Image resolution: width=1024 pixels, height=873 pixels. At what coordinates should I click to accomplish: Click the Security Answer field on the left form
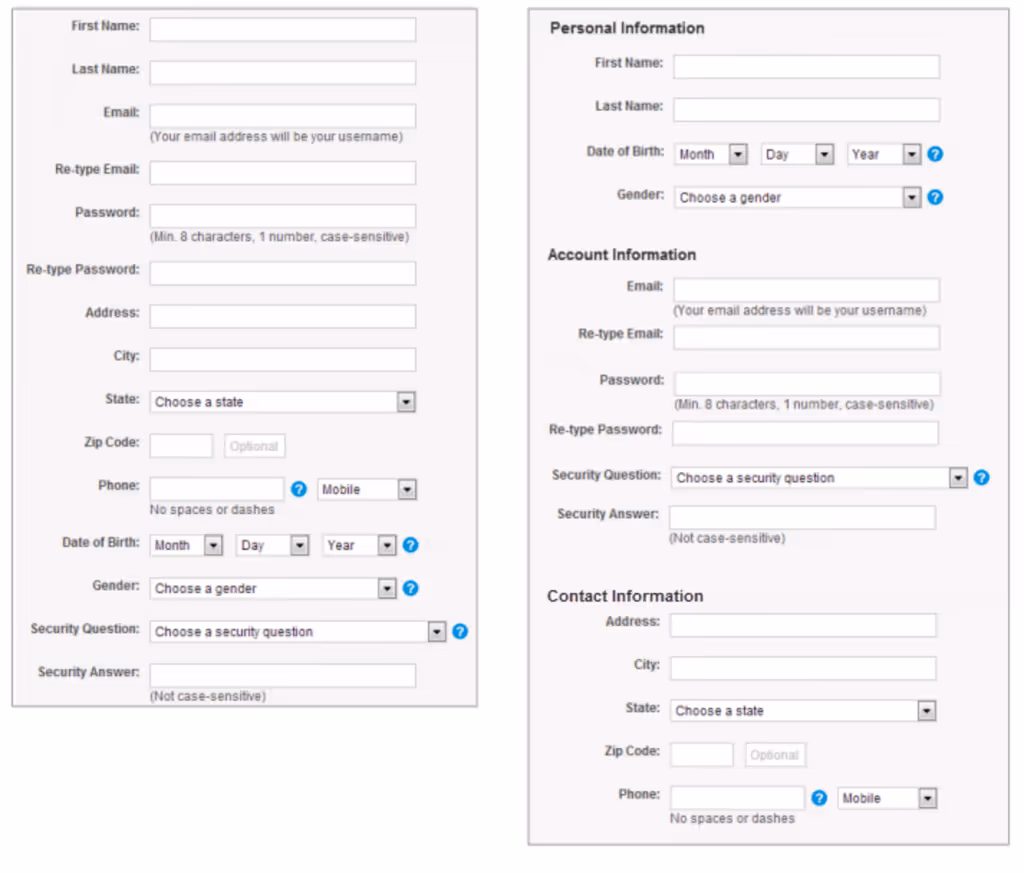tap(282, 675)
